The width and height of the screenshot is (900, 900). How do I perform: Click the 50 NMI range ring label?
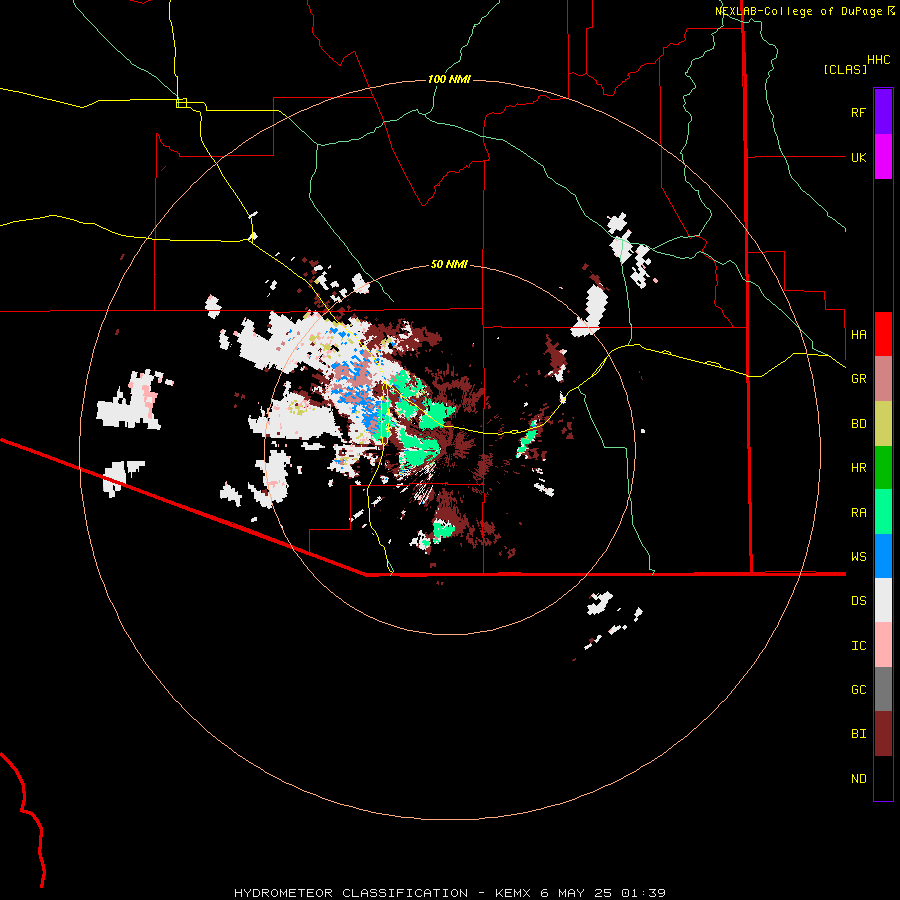click(x=449, y=265)
